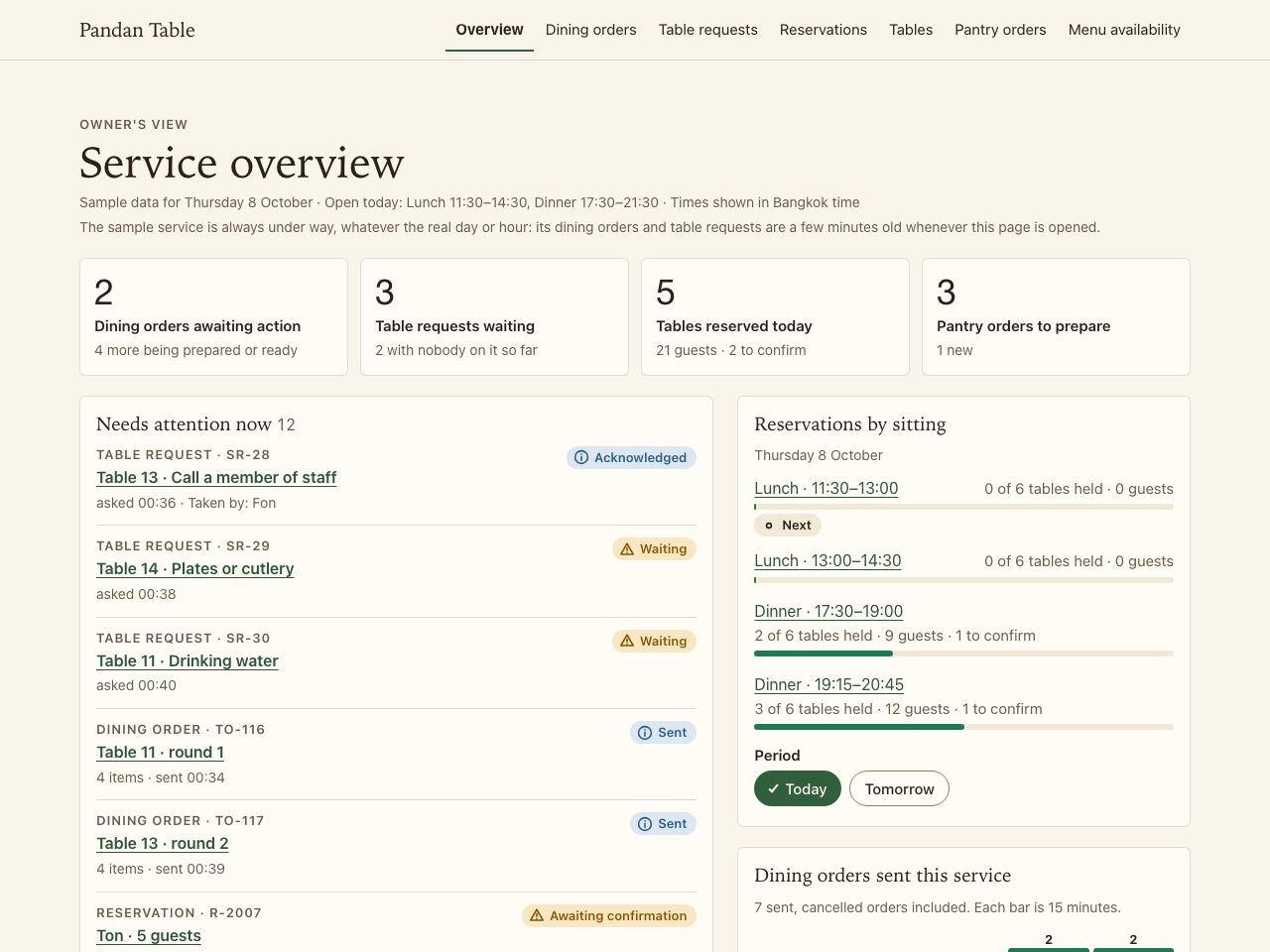Go to the Dining orders tab
Image resolution: width=1270 pixels, height=952 pixels.
pos(590,30)
